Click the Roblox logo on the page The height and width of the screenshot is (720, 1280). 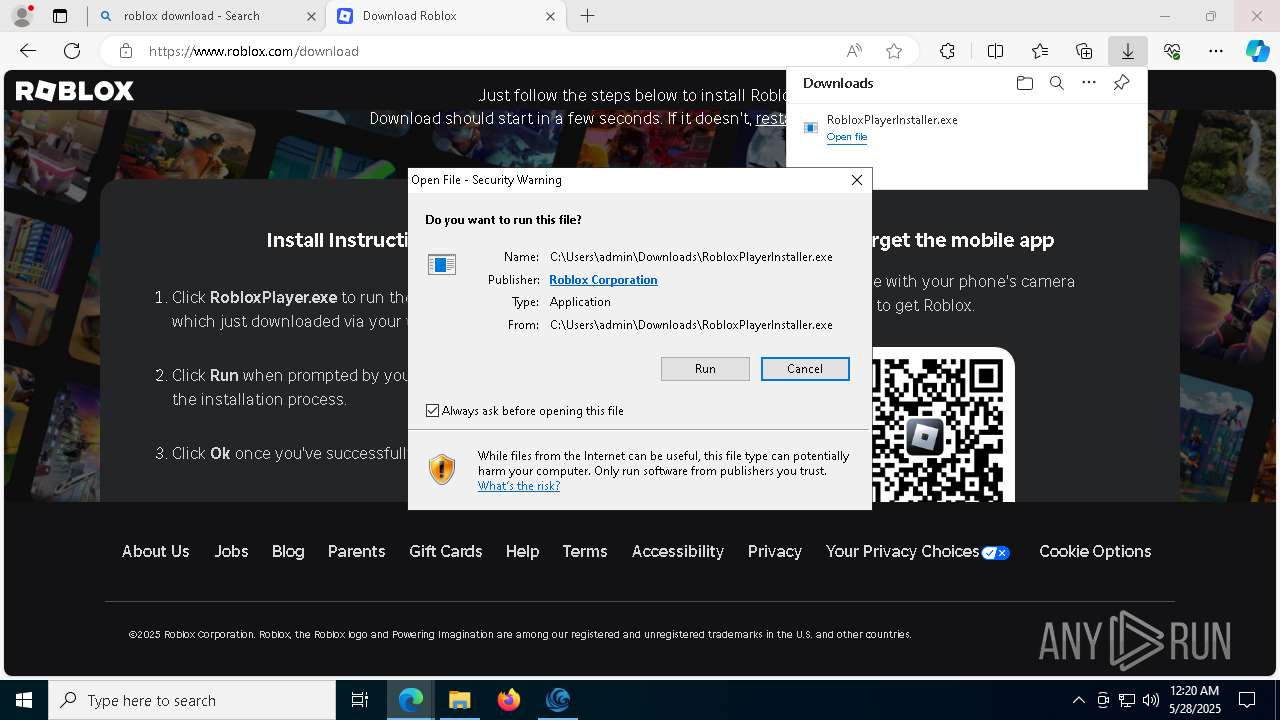(74, 91)
